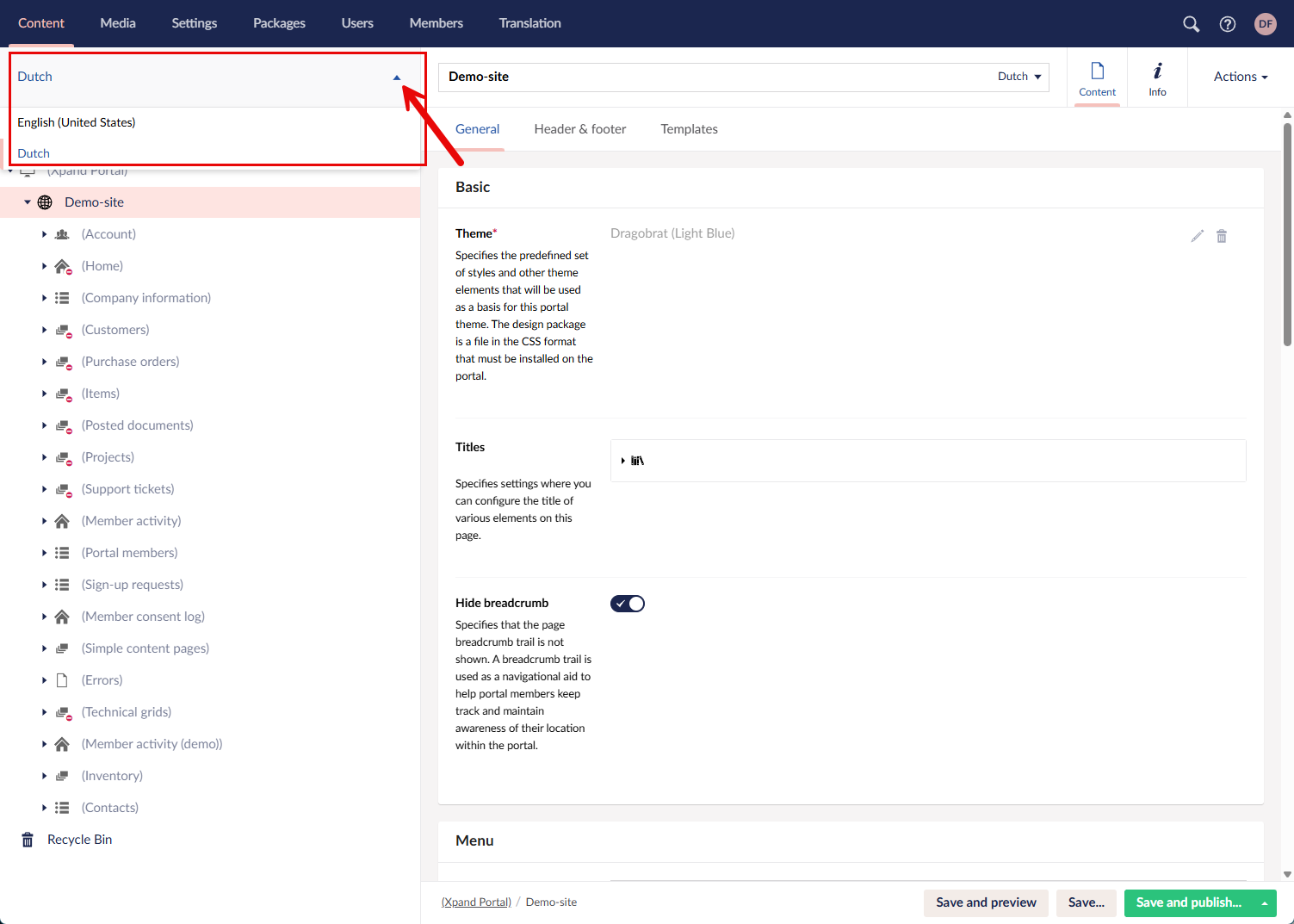Click the pencil edit icon for Theme
Screen dimensions: 1294x924
(1197, 236)
